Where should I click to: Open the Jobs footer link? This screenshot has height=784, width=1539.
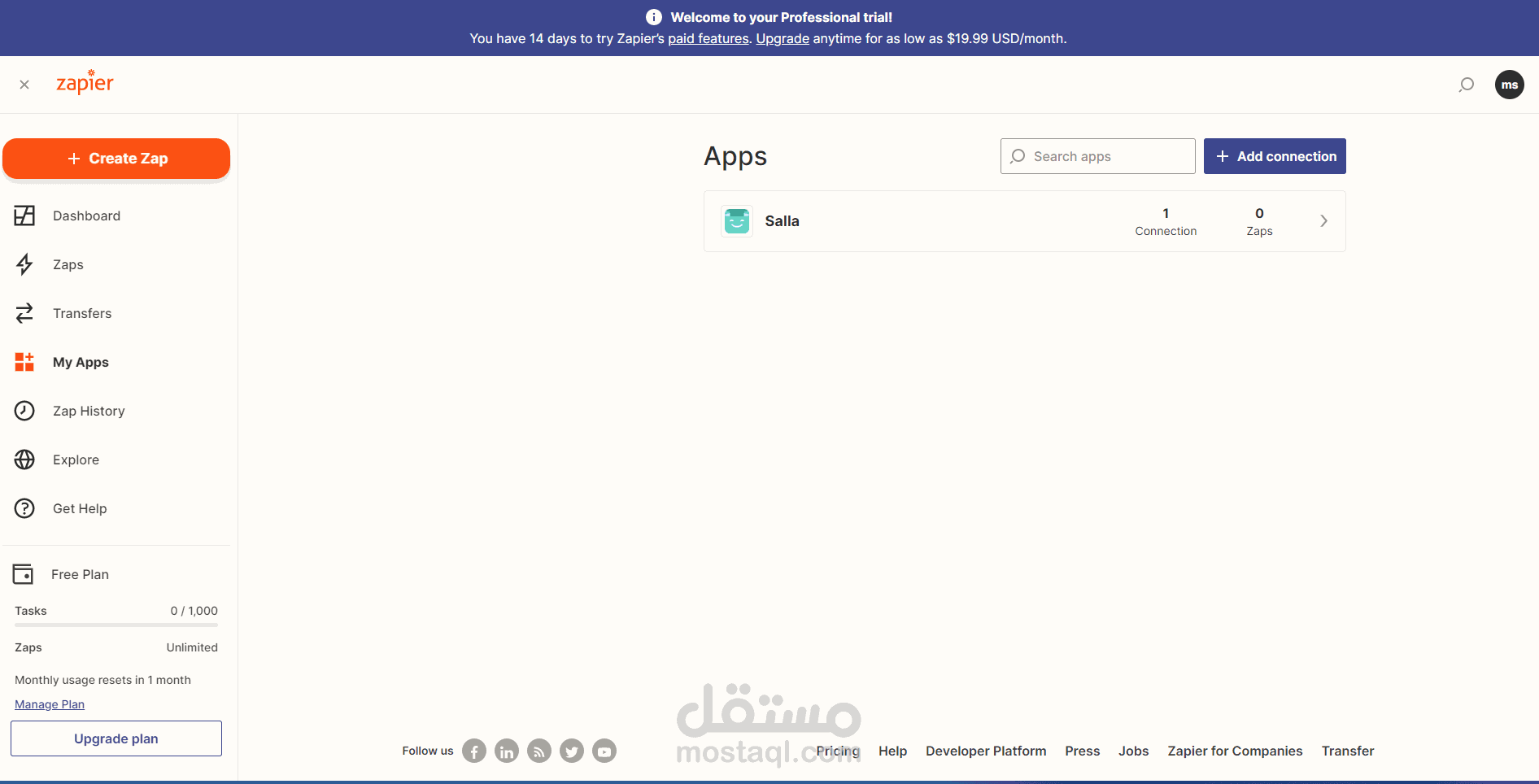coord(1133,751)
